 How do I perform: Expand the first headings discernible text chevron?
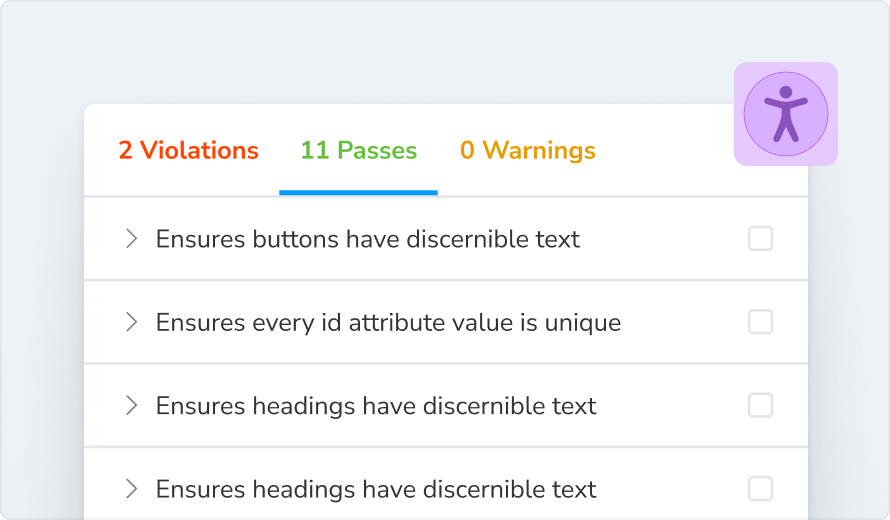[x=130, y=405]
